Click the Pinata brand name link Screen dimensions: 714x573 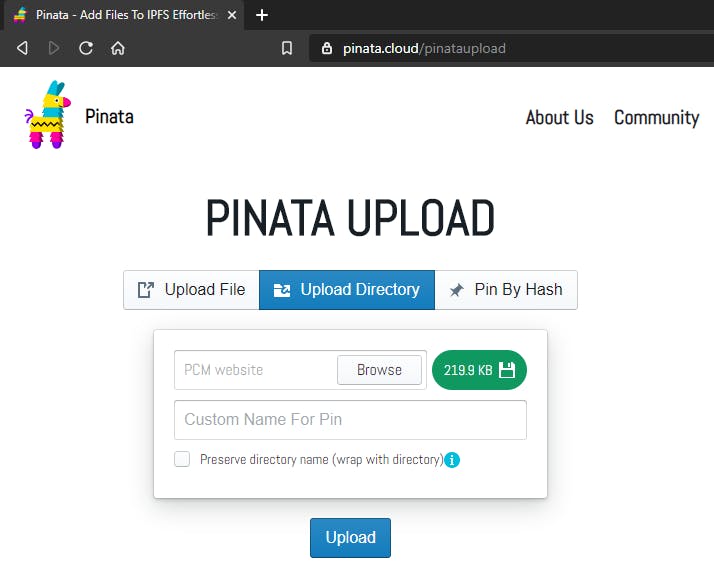coord(109,117)
